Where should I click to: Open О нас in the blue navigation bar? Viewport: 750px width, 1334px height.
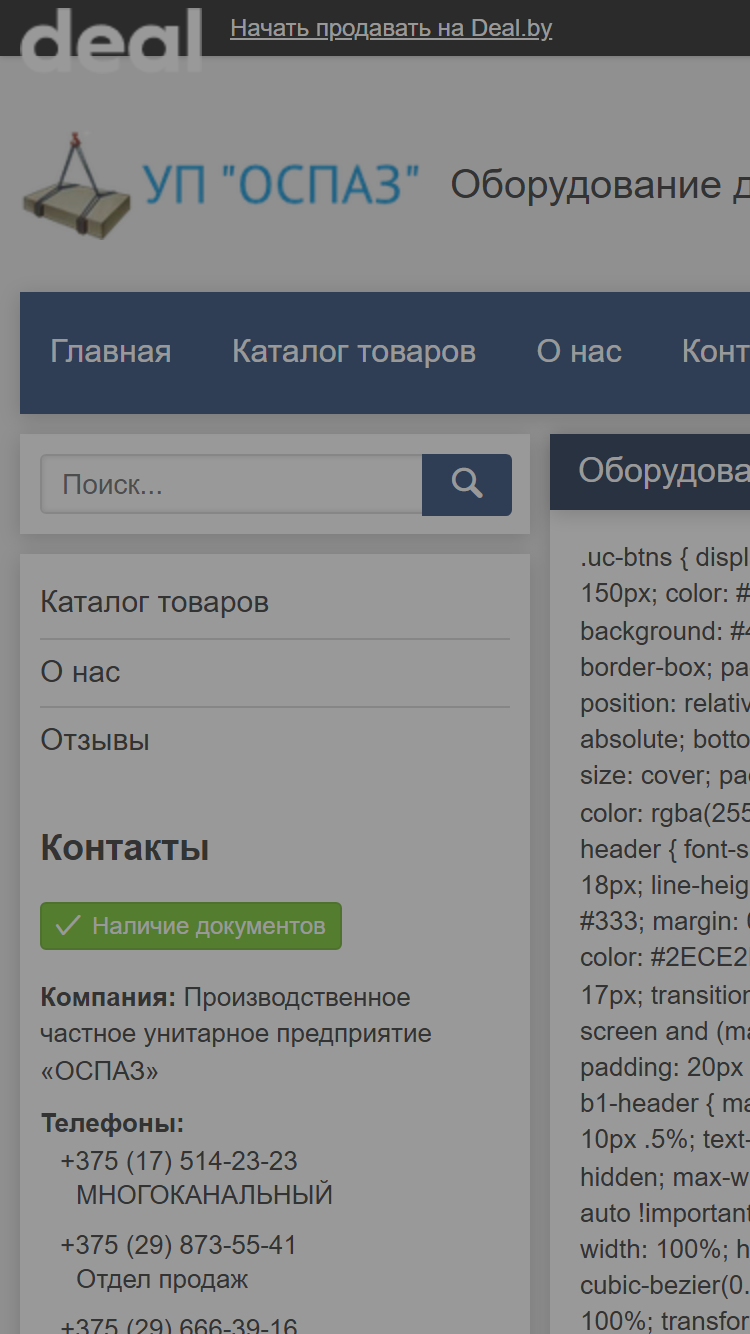tap(579, 352)
